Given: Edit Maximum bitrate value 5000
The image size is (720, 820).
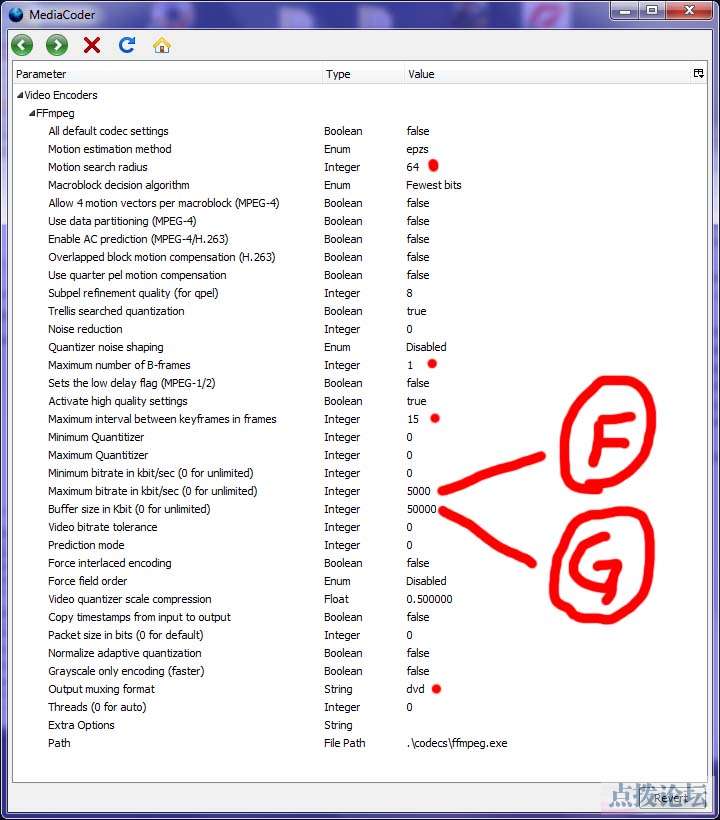Looking at the screenshot, I should click(419, 491).
